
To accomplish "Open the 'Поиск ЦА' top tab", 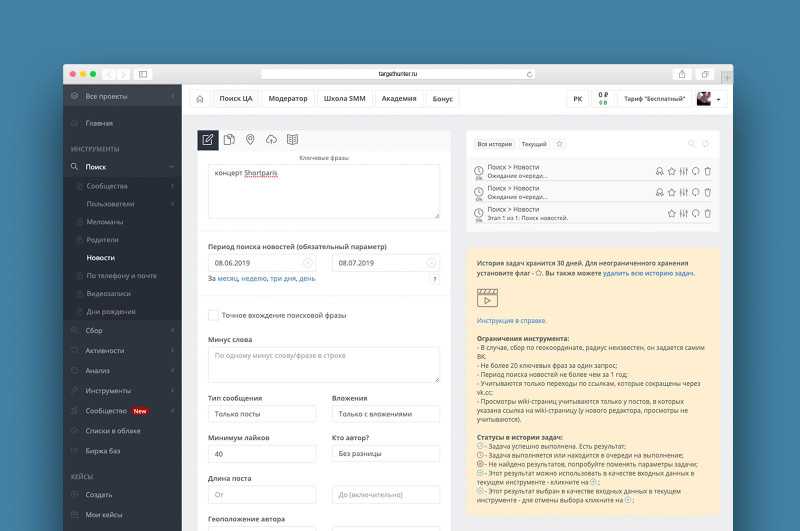I will 236,99.
